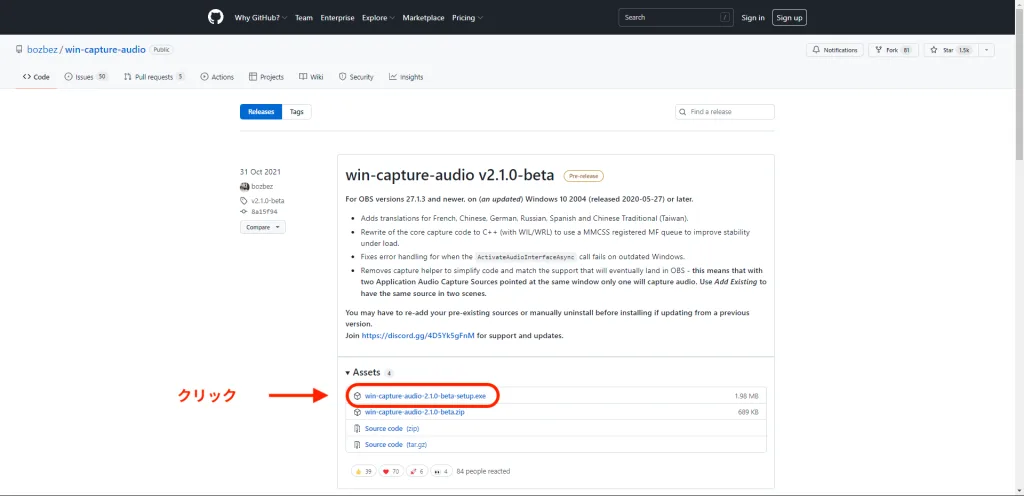Click the file icon beside Source code (zip)
The height and width of the screenshot is (496, 1024).
pyautogui.click(x=357, y=428)
